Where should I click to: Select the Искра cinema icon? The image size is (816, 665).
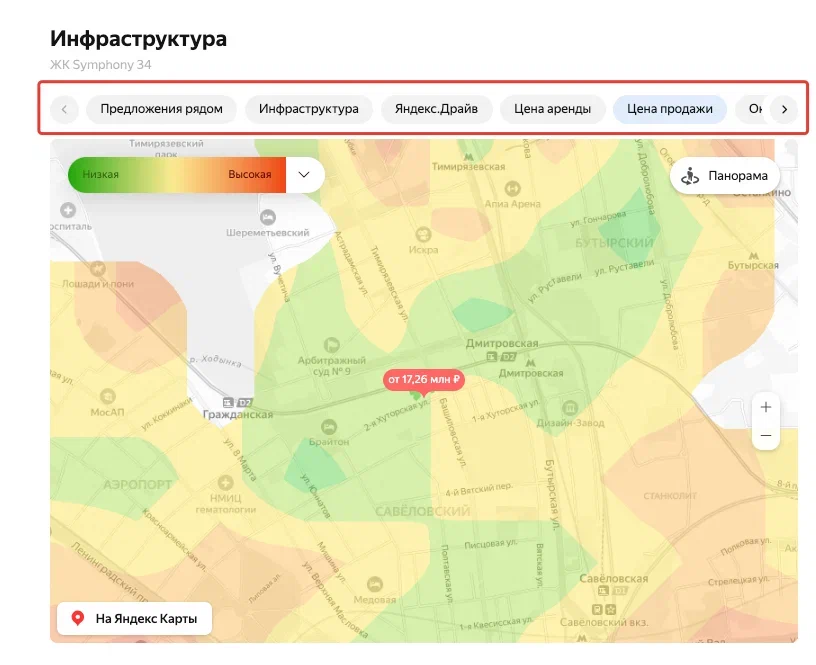pyautogui.click(x=423, y=234)
